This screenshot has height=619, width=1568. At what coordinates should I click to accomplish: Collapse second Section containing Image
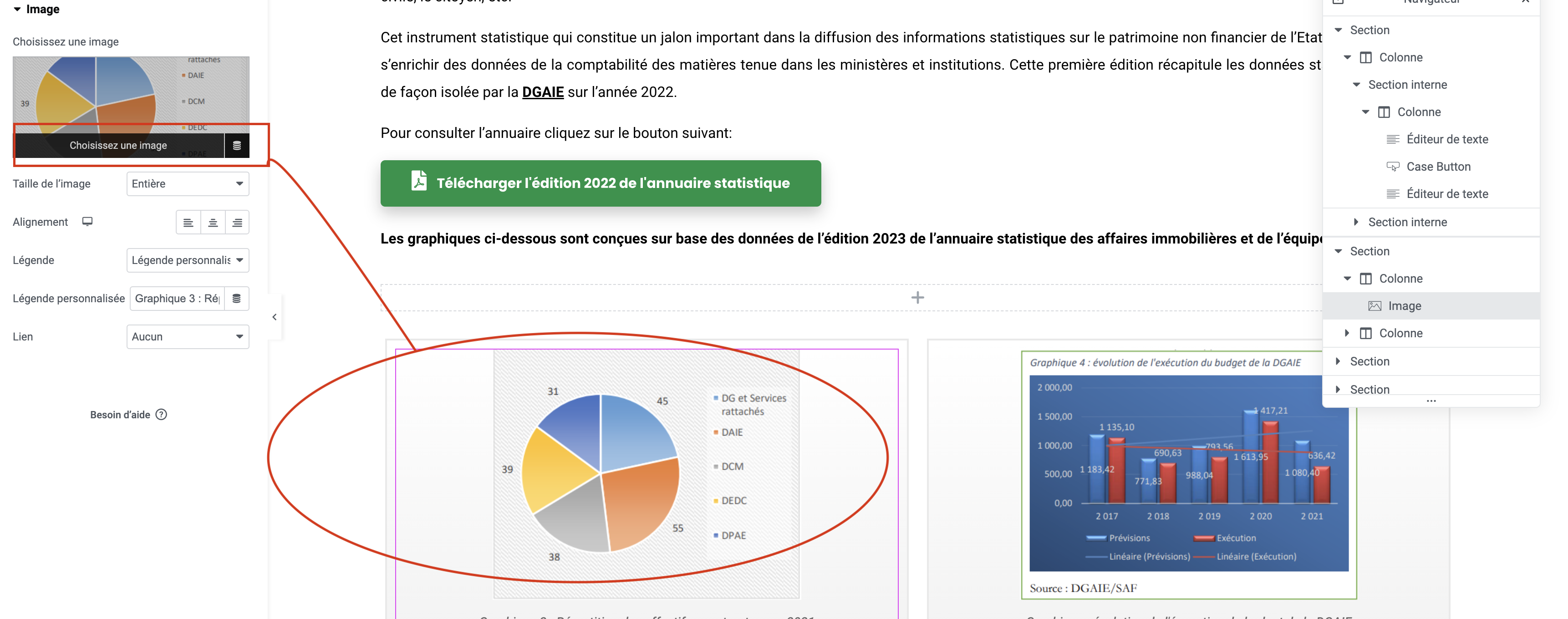pos(1338,251)
